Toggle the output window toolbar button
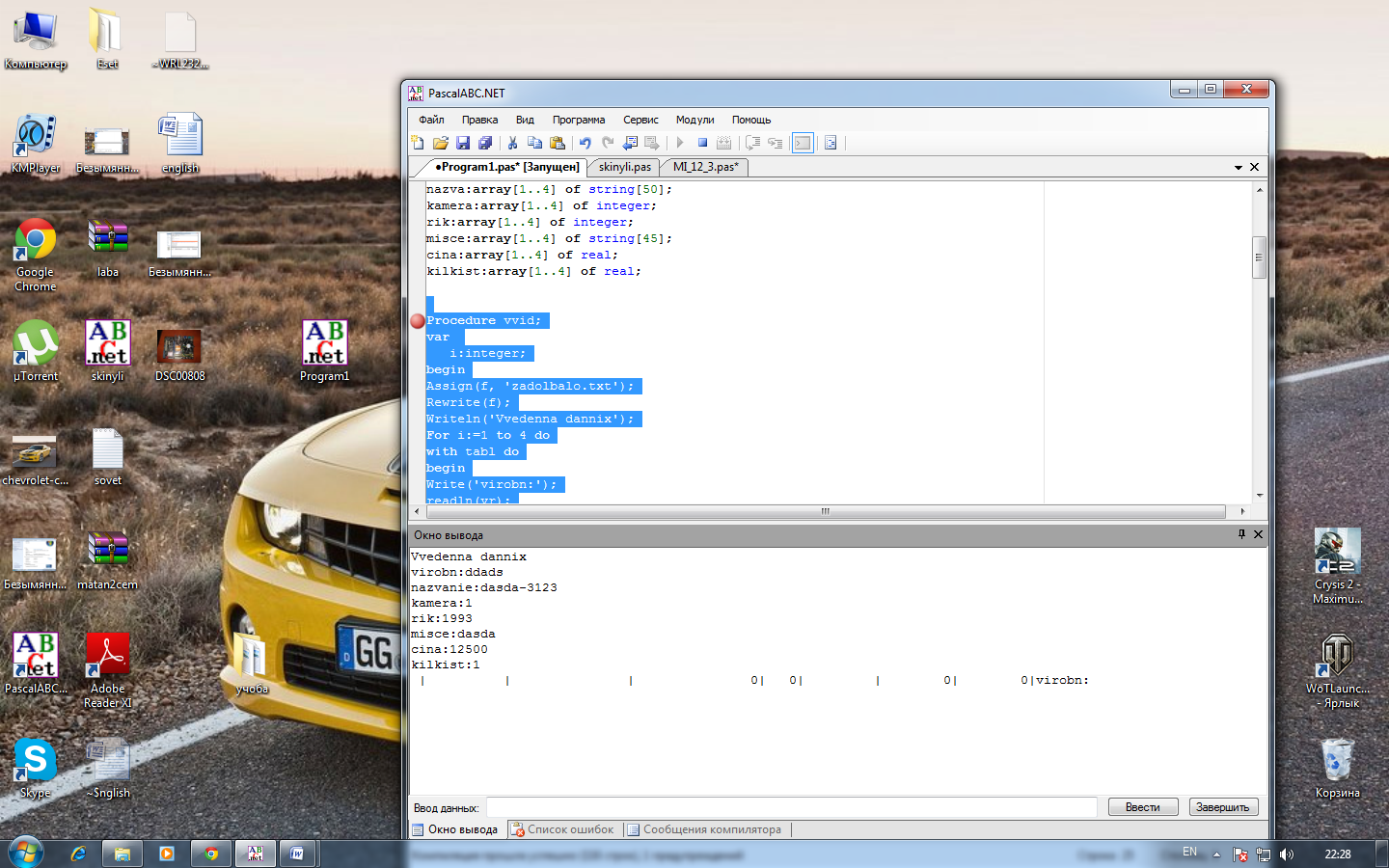The image size is (1389, 868). coord(803,143)
